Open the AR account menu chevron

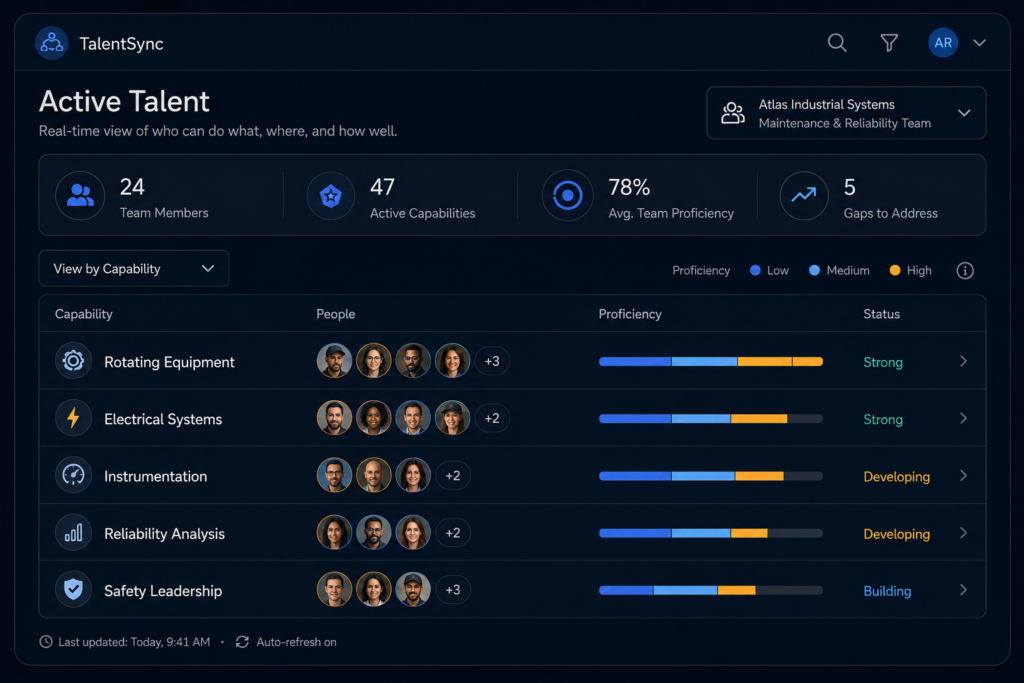pyautogui.click(x=980, y=43)
